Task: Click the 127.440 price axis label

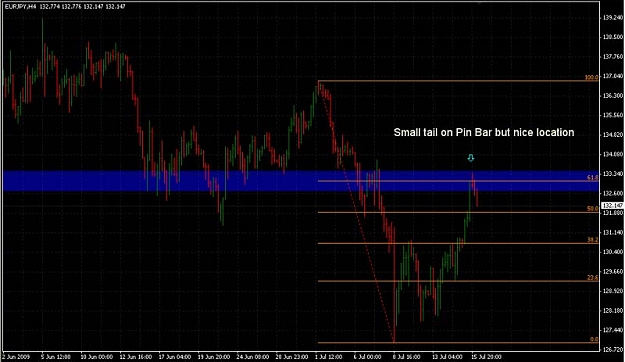Action: tap(613, 330)
